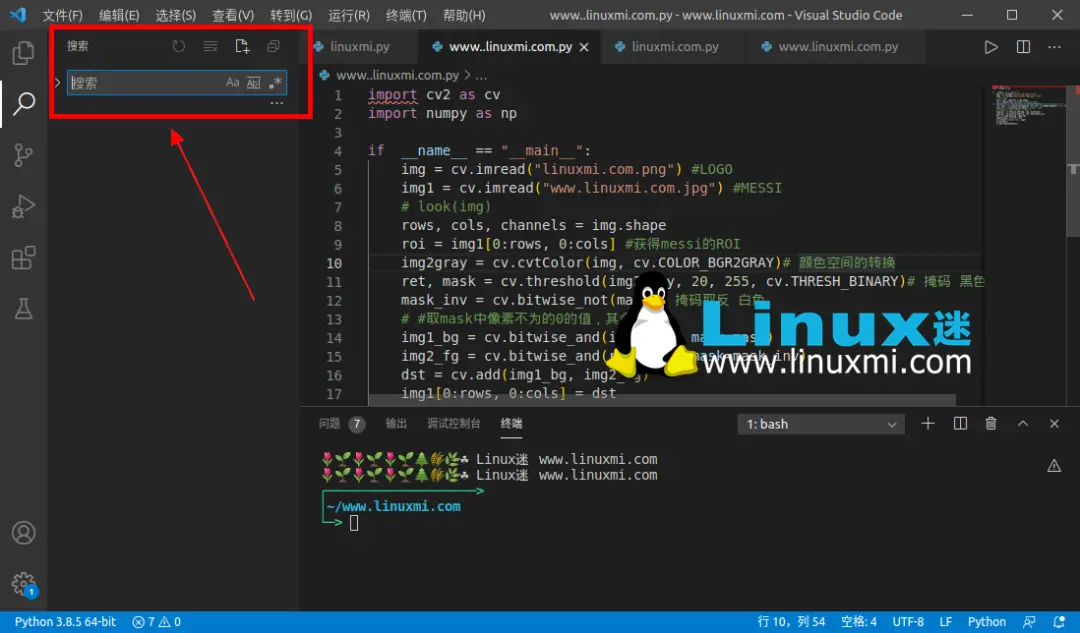1080x633 pixels.
Task: Click the editor minimap
Action: tap(1028, 107)
